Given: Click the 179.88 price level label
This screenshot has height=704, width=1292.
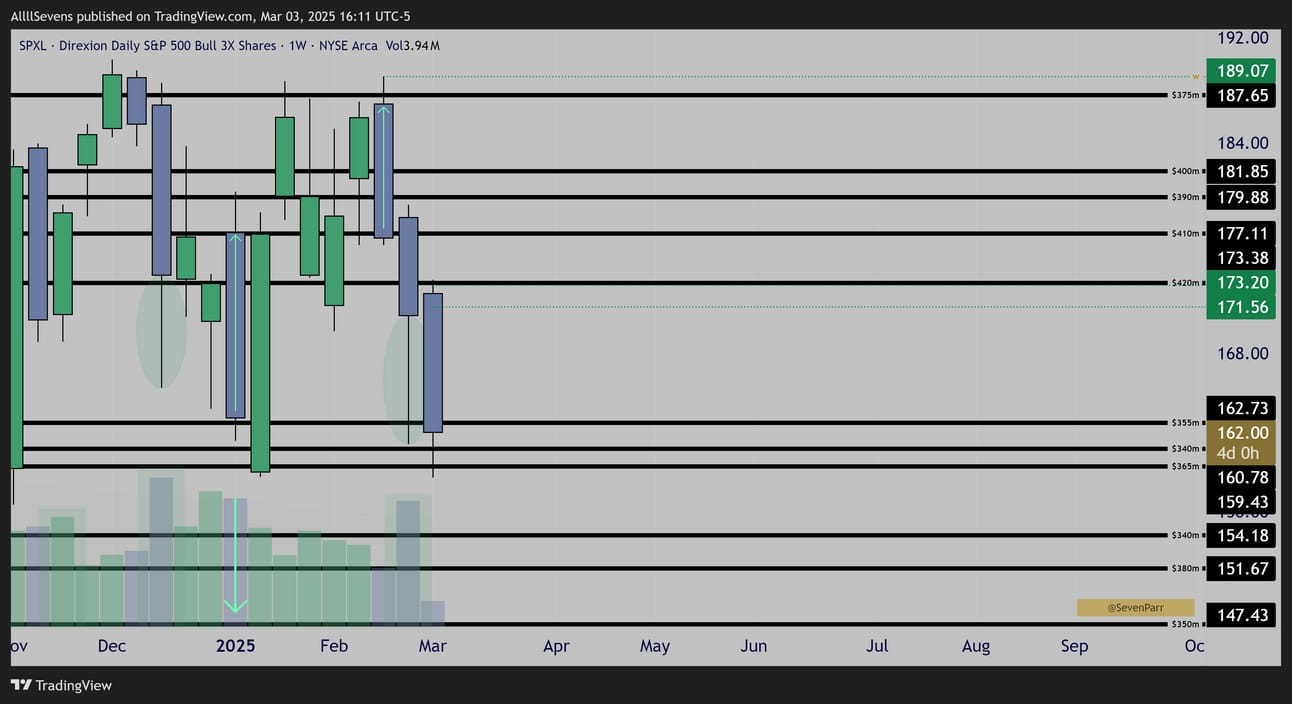Looking at the screenshot, I should click(1240, 197).
